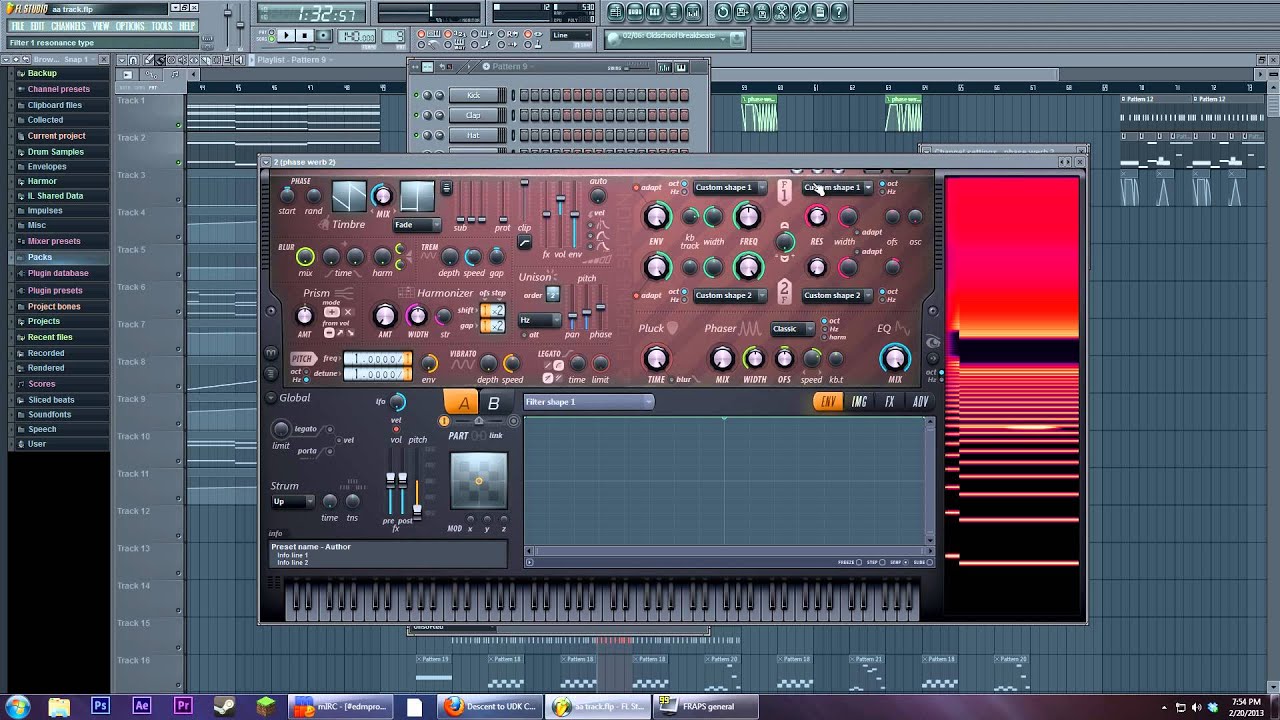The image size is (1280, 720).
Task: Open Drum Samples folder in browser
Action: [55, 152]
